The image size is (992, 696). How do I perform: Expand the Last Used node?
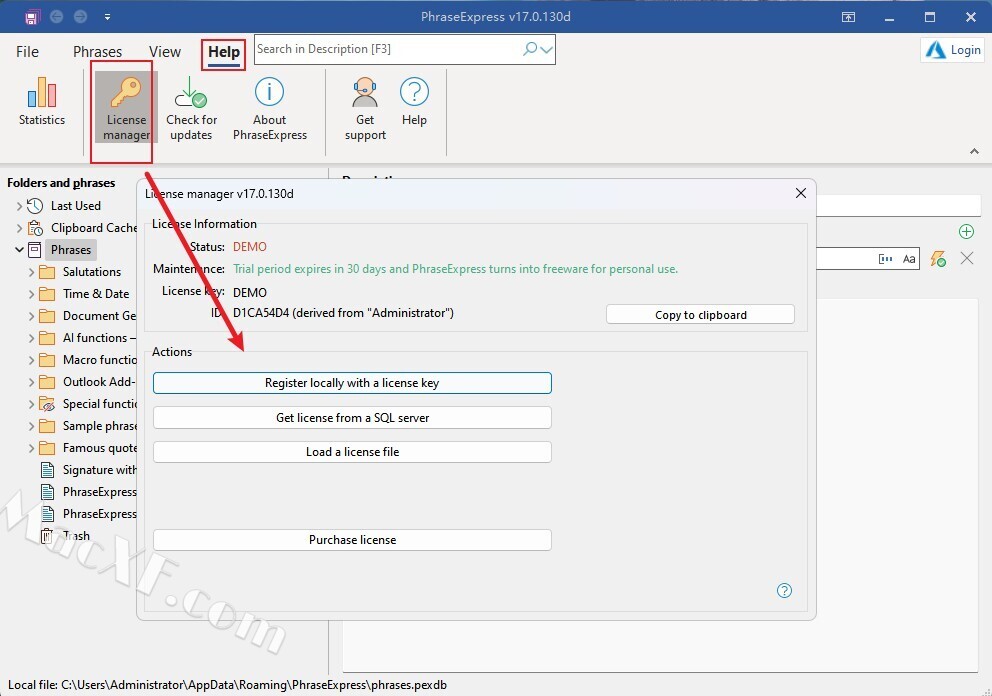coord(19,206)
